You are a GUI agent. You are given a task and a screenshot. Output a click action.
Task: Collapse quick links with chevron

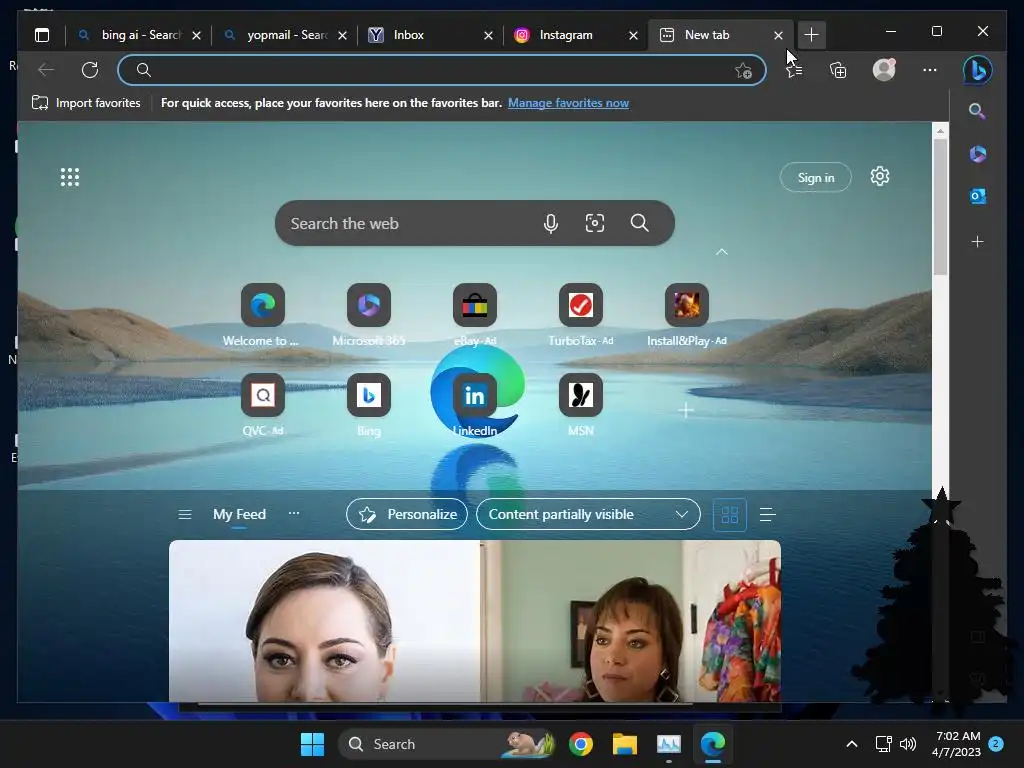pos(722,252)
